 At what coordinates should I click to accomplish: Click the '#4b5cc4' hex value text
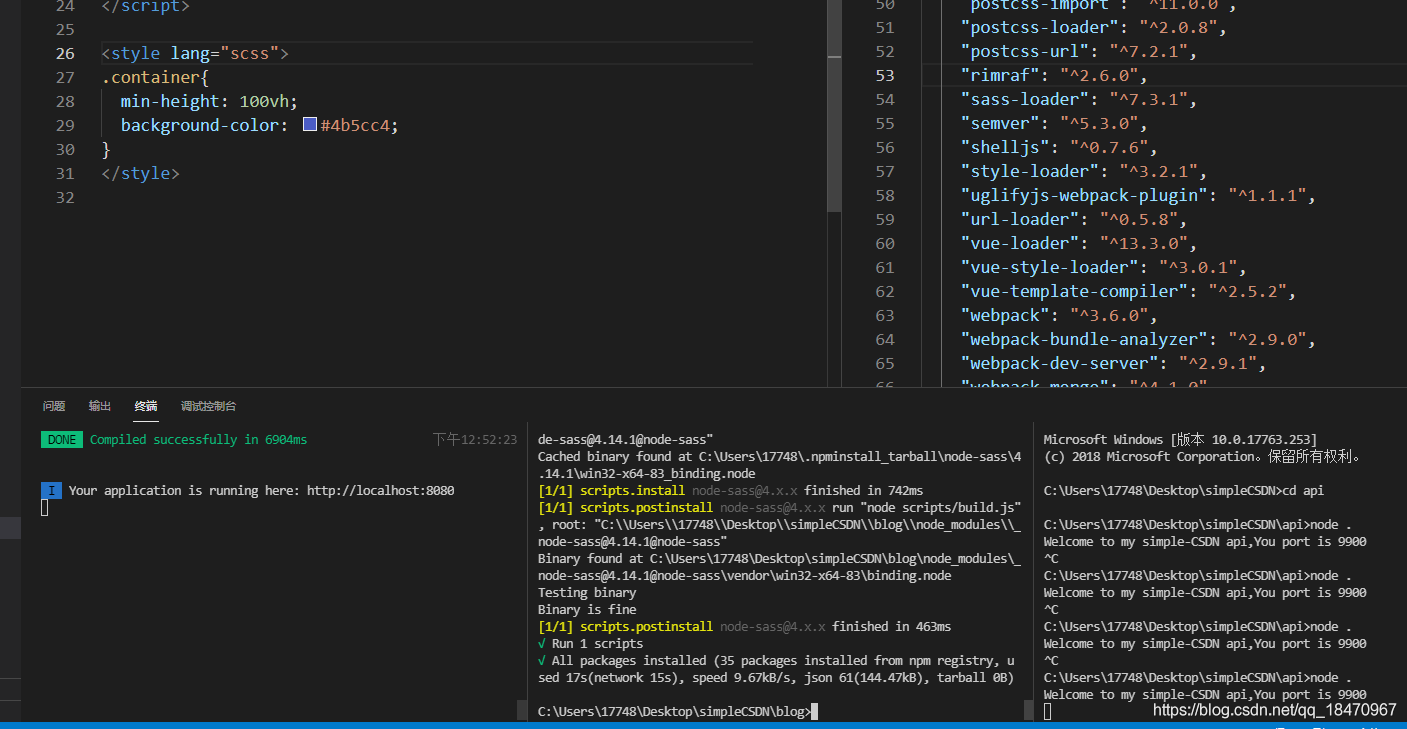click(355, 125)
